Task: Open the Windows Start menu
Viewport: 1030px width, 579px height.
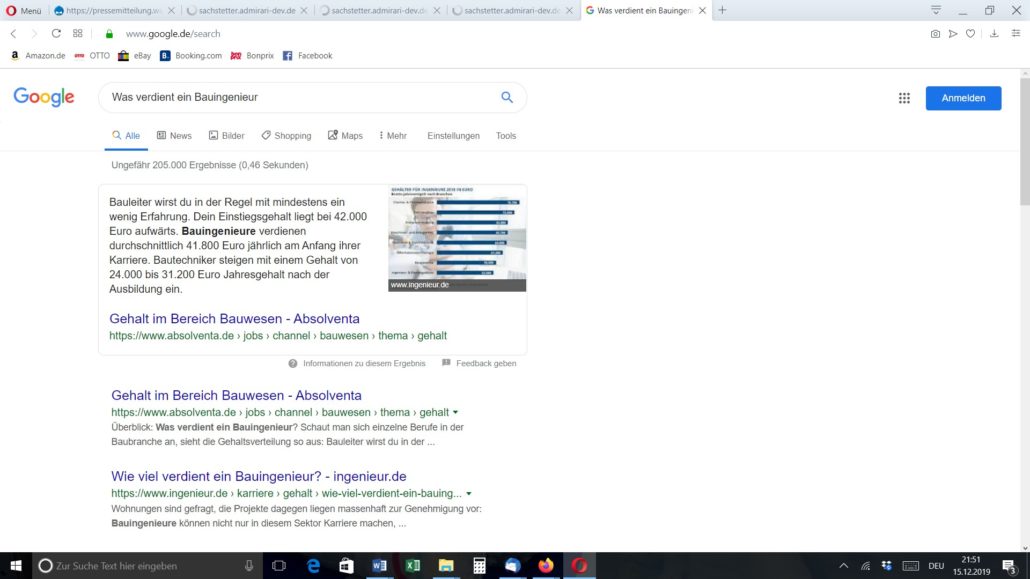Action: 16,566
